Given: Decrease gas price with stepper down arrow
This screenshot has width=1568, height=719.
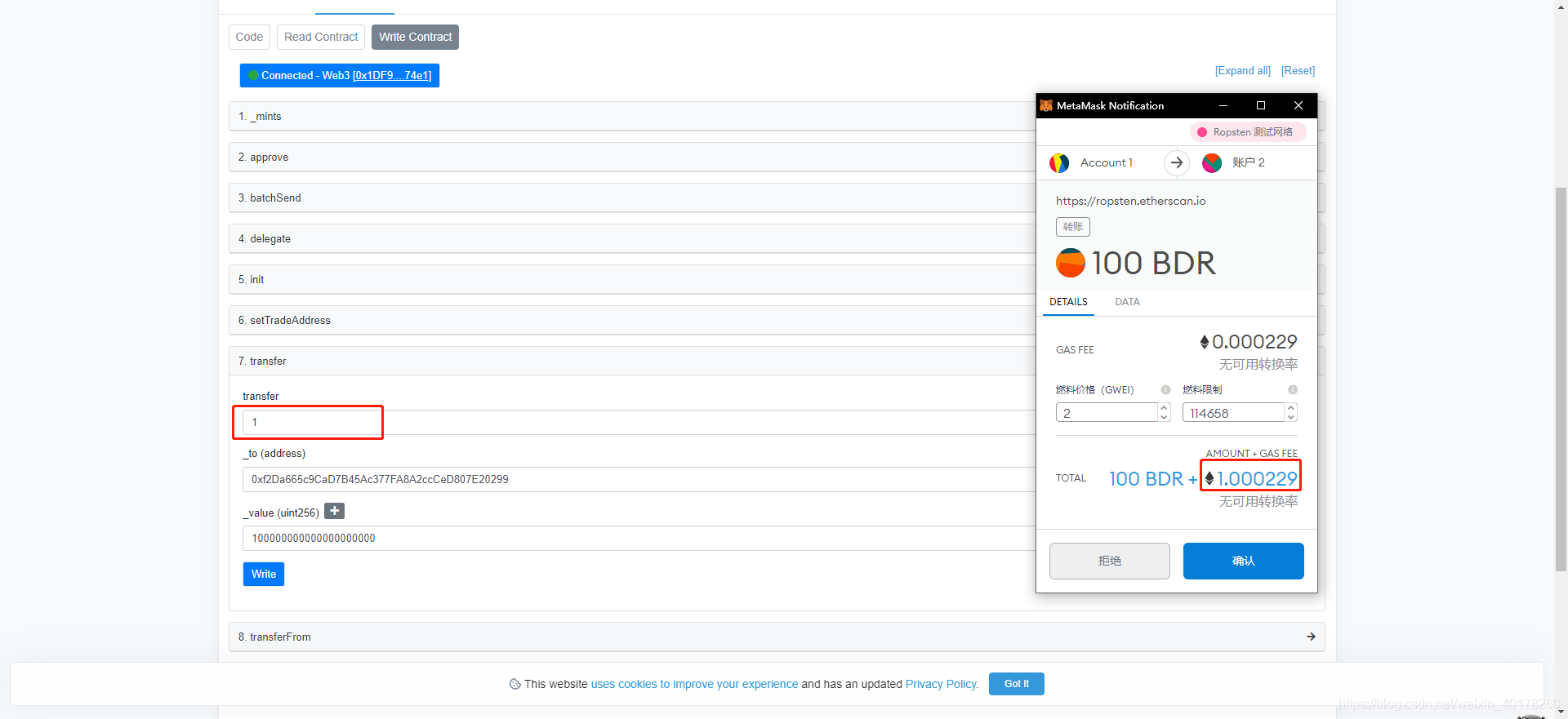Looking at the screenshot, I should 1164,417.
